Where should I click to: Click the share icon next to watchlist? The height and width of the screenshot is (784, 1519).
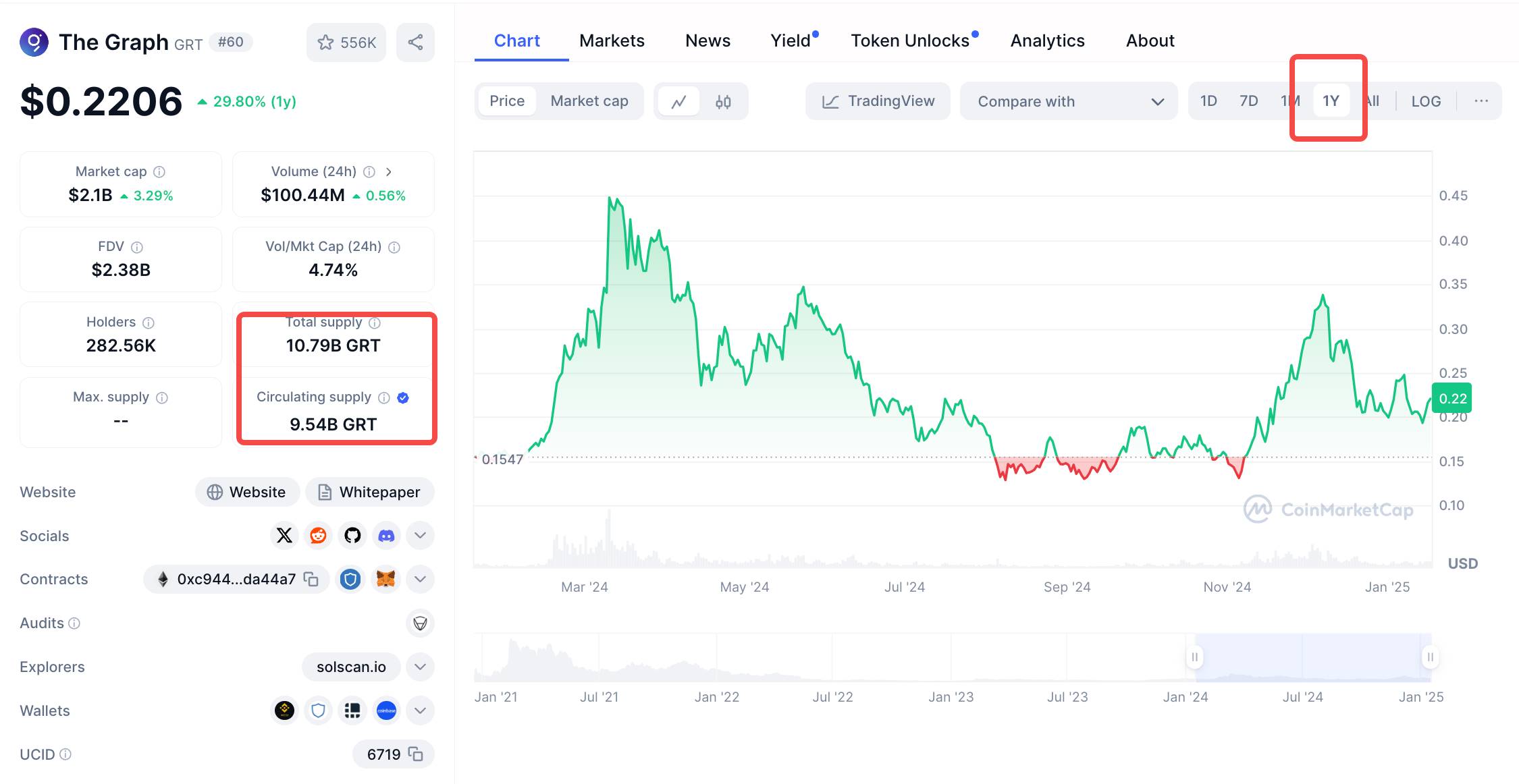[x=415, y=43]
